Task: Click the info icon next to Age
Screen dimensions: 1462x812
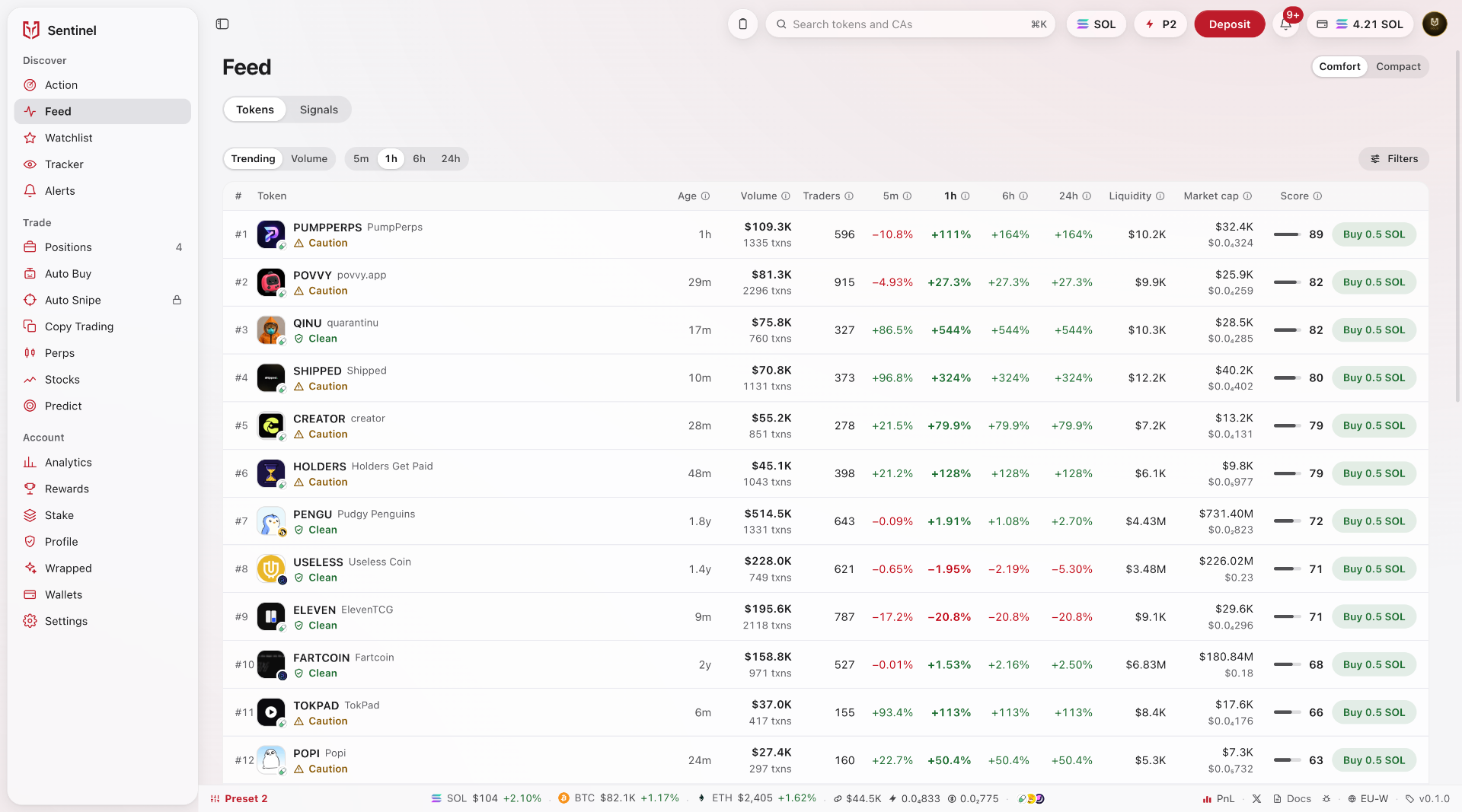Action: pos(705,196)
